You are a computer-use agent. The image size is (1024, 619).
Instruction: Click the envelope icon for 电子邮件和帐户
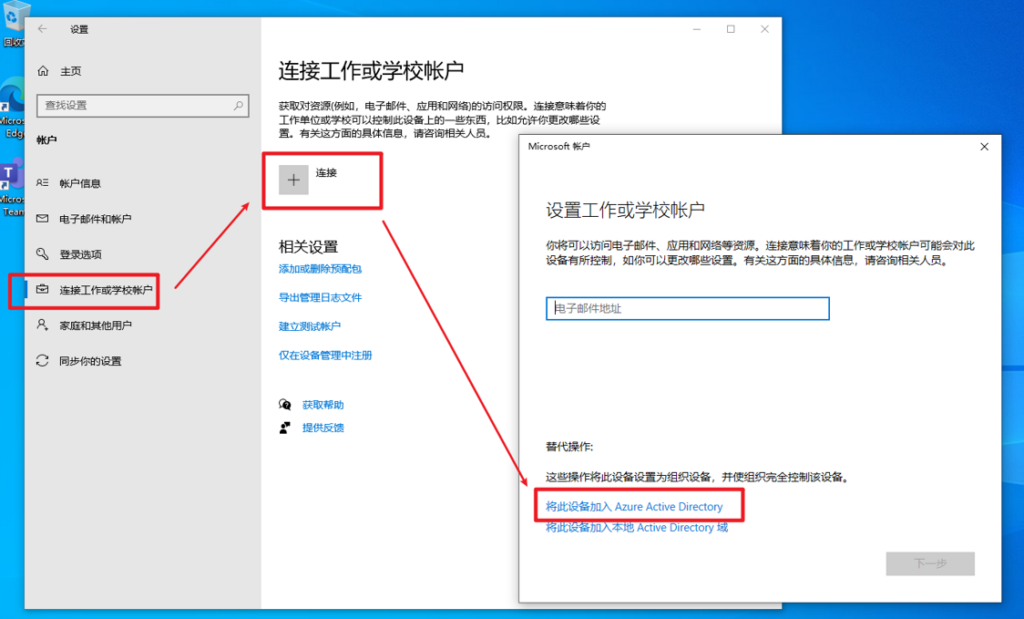coord(42,219)
